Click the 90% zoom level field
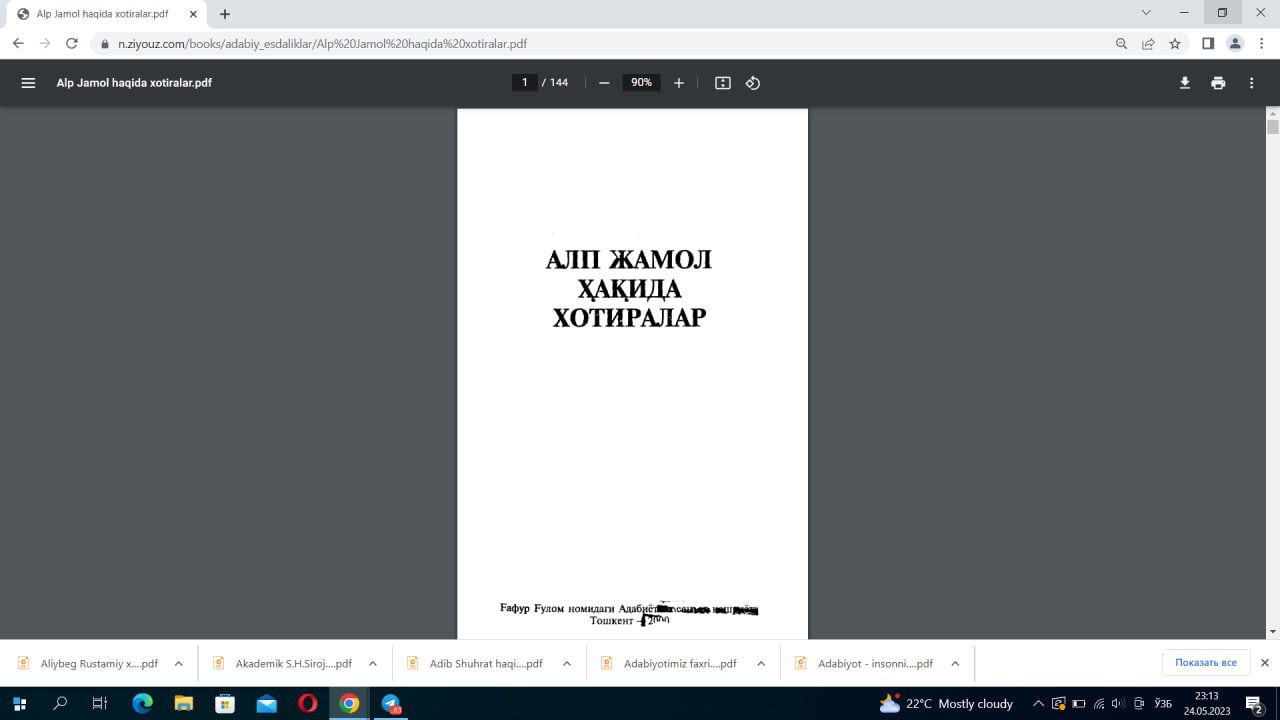 click(x=641, y=83)
